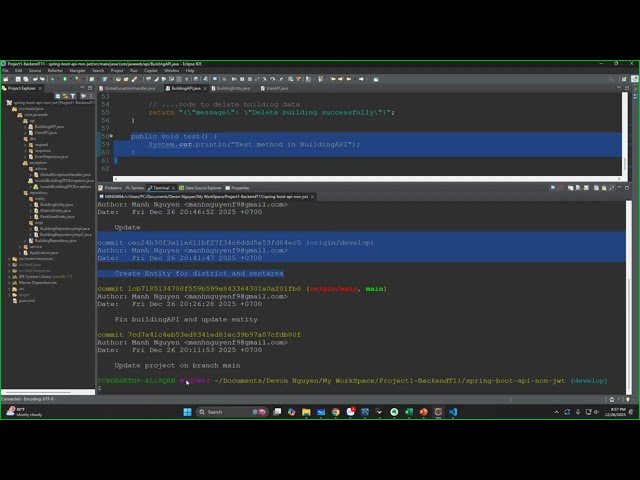Expand Maven Dependencies node

[9, 283]
